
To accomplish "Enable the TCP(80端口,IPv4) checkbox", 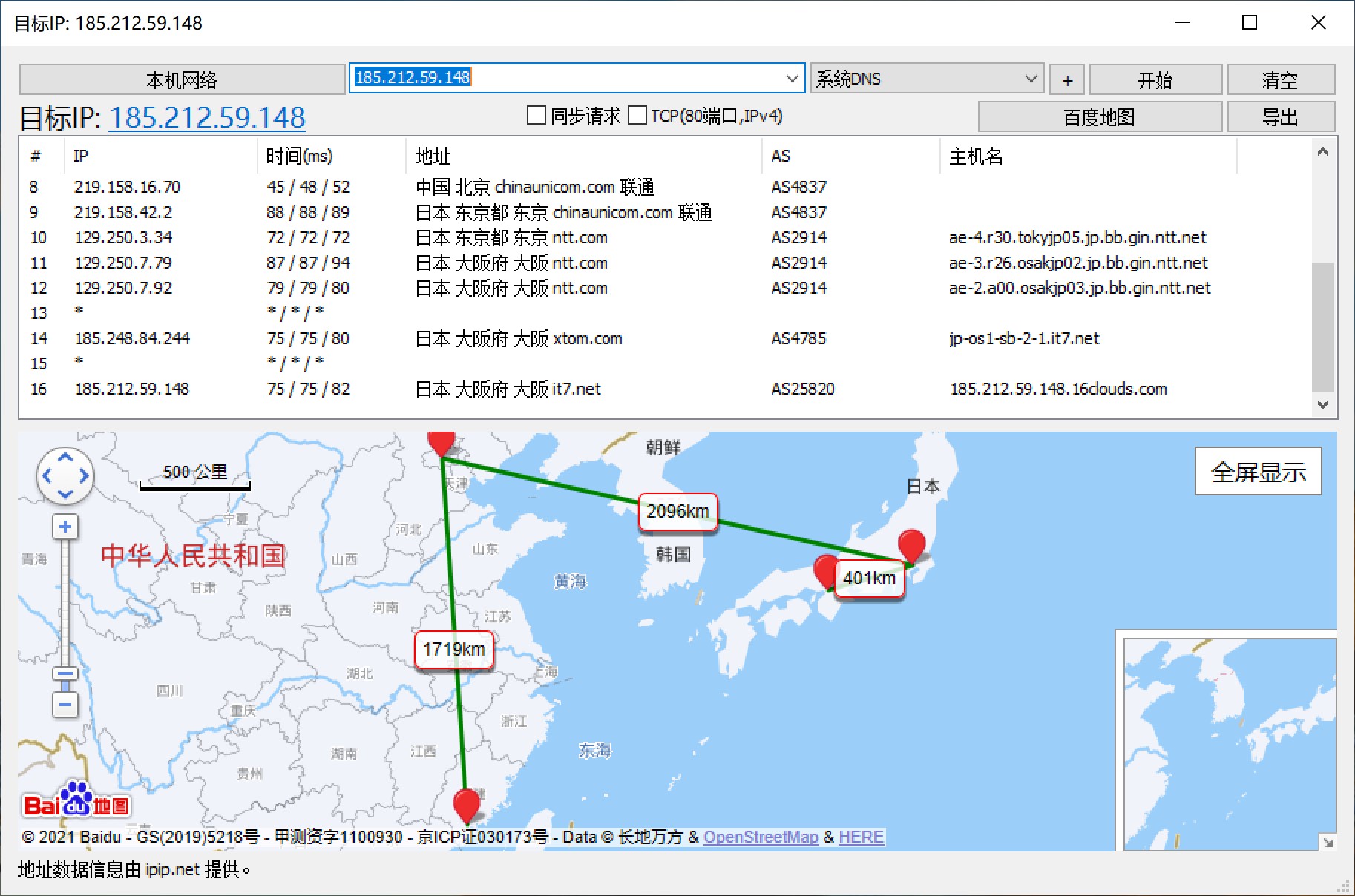I will (x=637, y=115).
